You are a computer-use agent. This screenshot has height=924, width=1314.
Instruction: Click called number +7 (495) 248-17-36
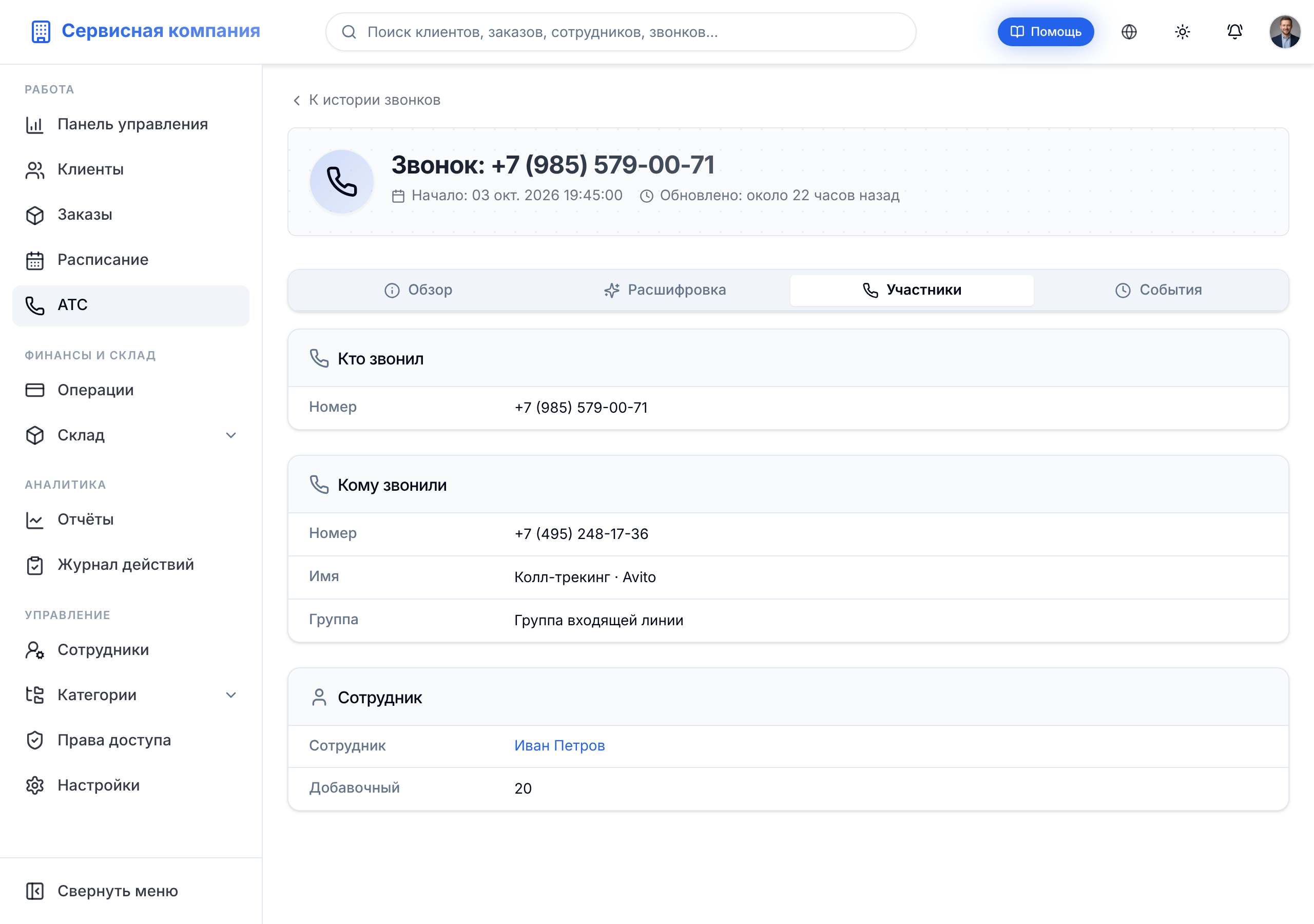581,533
